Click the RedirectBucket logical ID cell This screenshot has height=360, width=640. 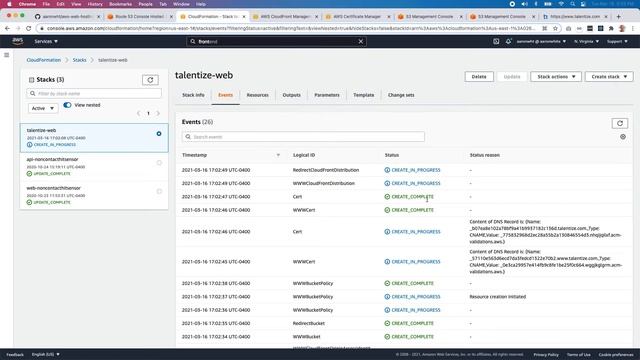pos(309,323)
